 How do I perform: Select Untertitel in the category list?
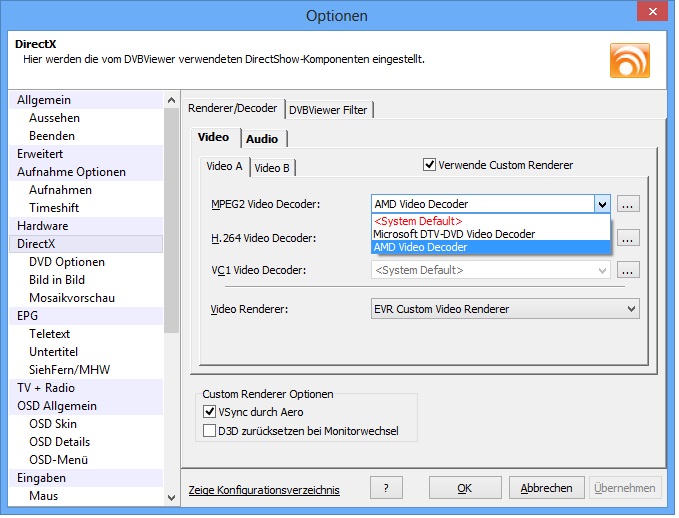(x=87, y=353)
